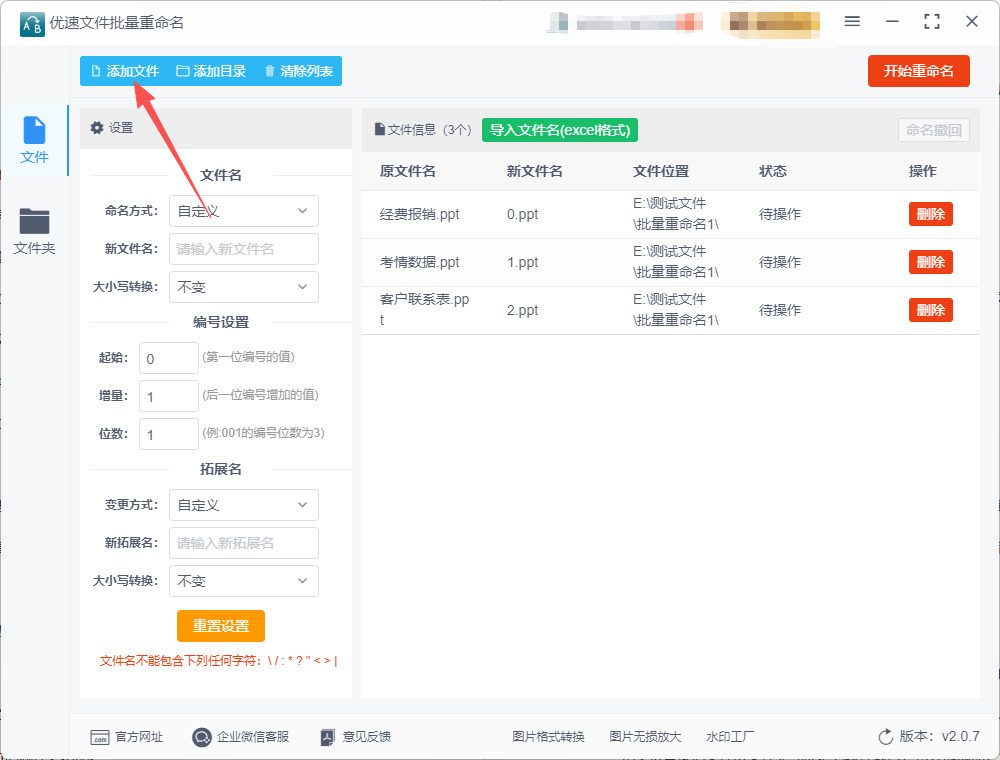Delete the 客户联系表.ppt row

tap(930, 310)
